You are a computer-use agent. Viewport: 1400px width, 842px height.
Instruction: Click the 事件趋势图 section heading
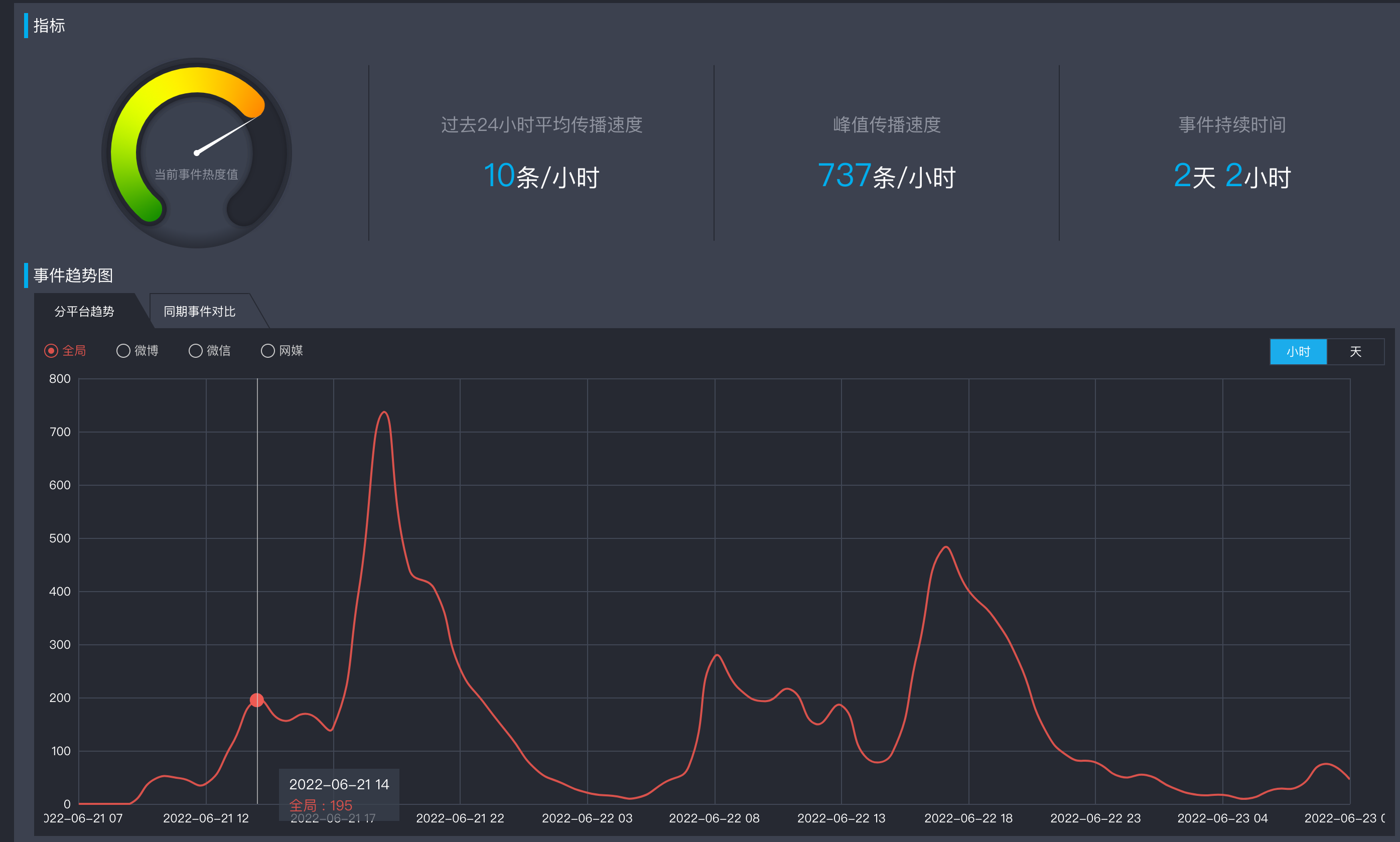click(x=73, y=275)
